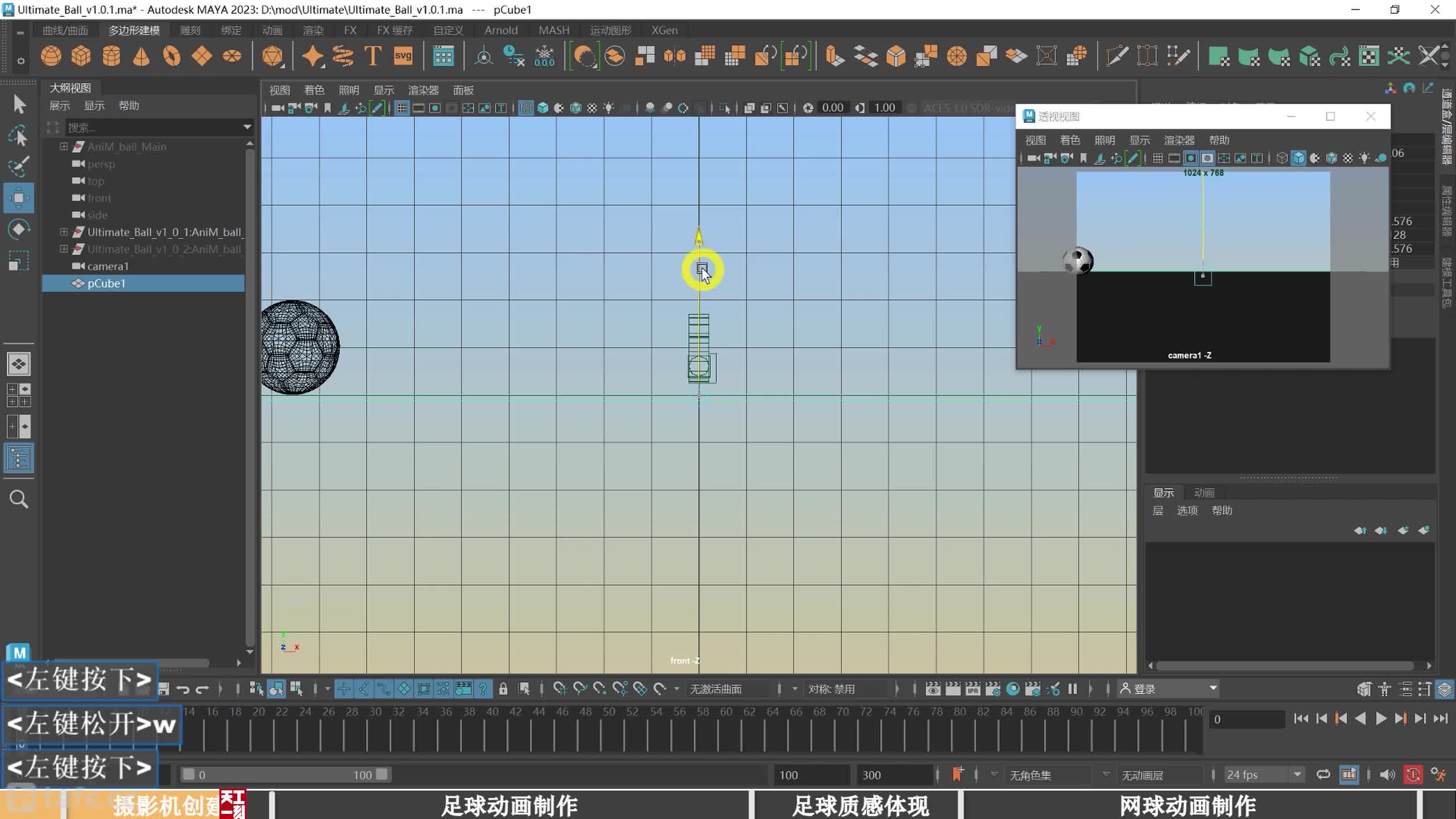
Task: Click the Render Current Frame clapper icon
Action: pyautogui.click(x=953, y=689)
